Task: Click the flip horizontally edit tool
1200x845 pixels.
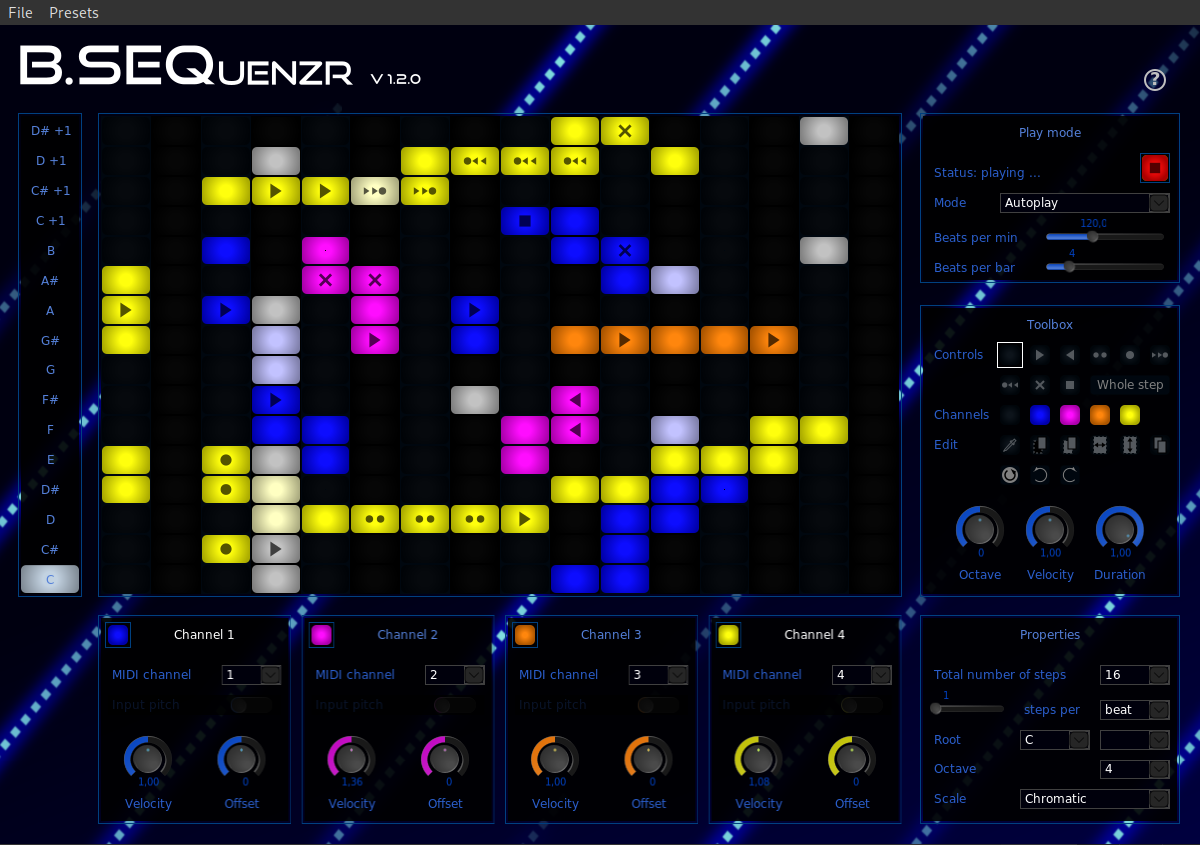Action: coord(1100,445)
